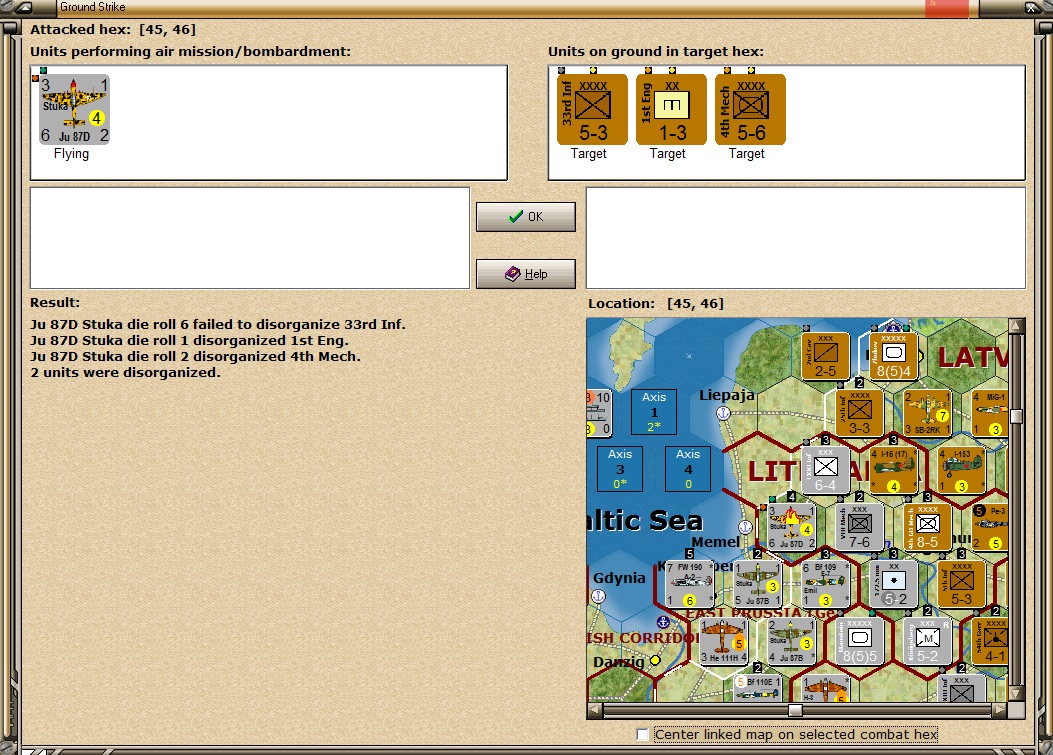The width and height of the screenshot is (1053, 755).
Task: Click the Königsberg 5-2 militia counter on map
Action: click(927, 641)
